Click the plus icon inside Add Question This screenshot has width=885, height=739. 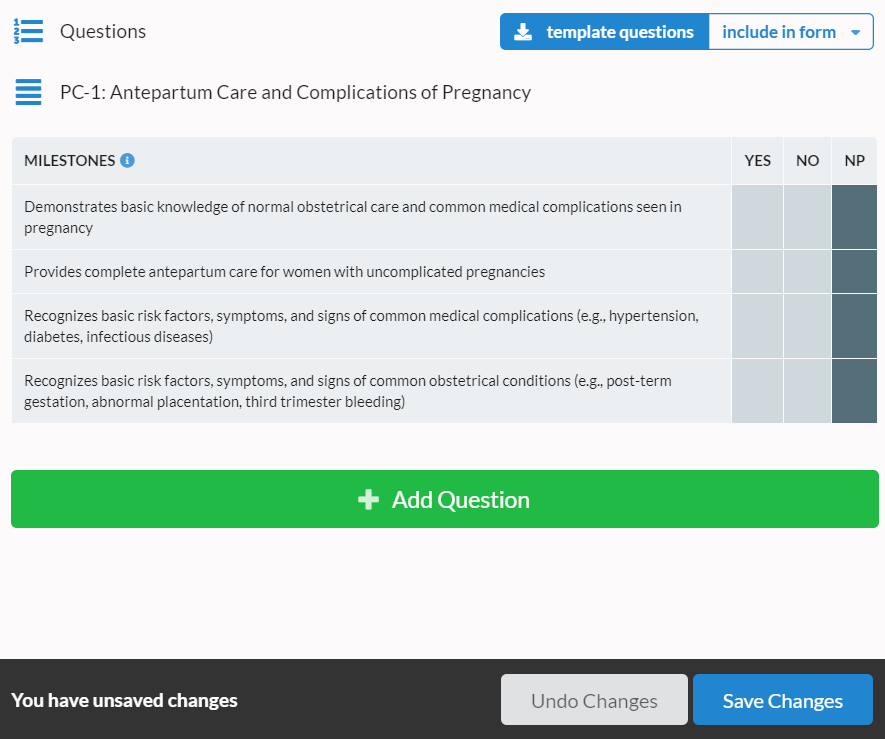point(369,499)
